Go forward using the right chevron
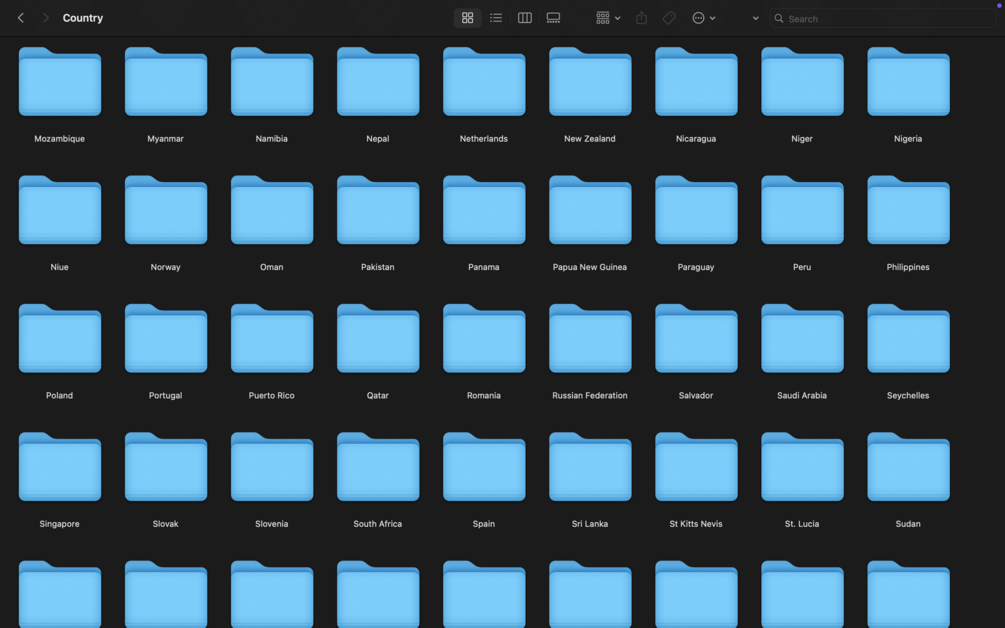 [46, 18]
